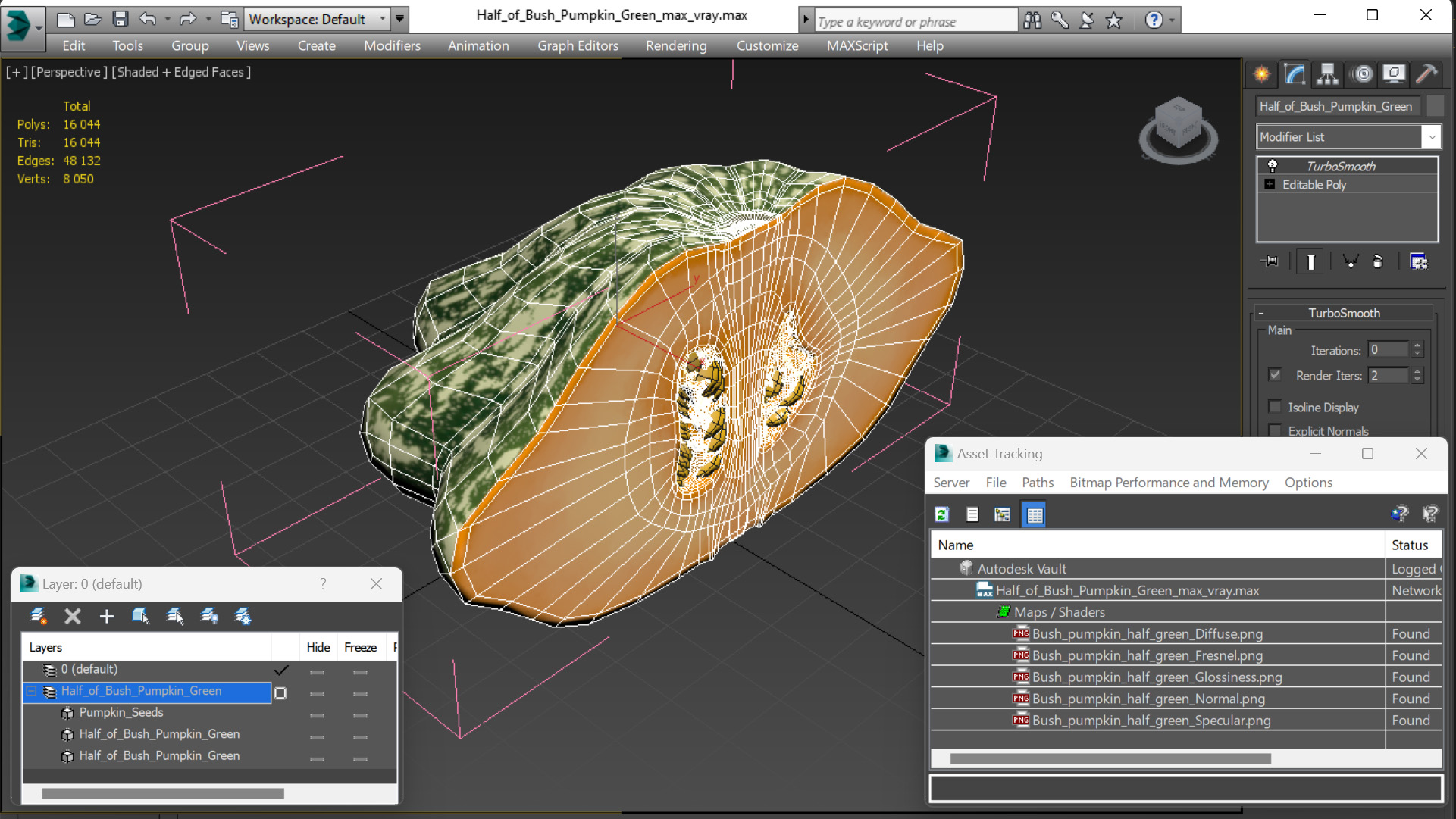The height and width of the screenshot is (819, 1456).
Task: Click New Scene file icon
Action: 66,19
